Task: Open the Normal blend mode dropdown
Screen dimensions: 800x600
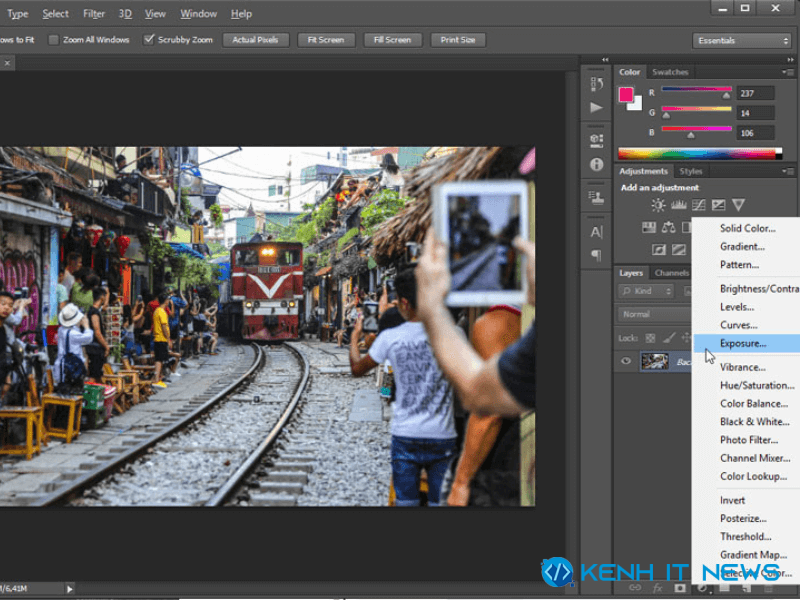Action: click(655, 314)
